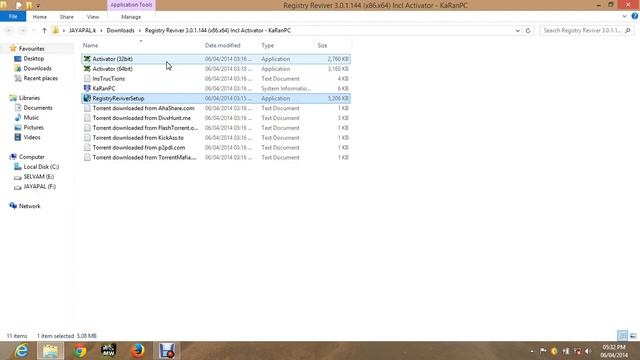Open the Pictures library
Image resolution: width=640 pixels, height=360 pixels.
33,127
